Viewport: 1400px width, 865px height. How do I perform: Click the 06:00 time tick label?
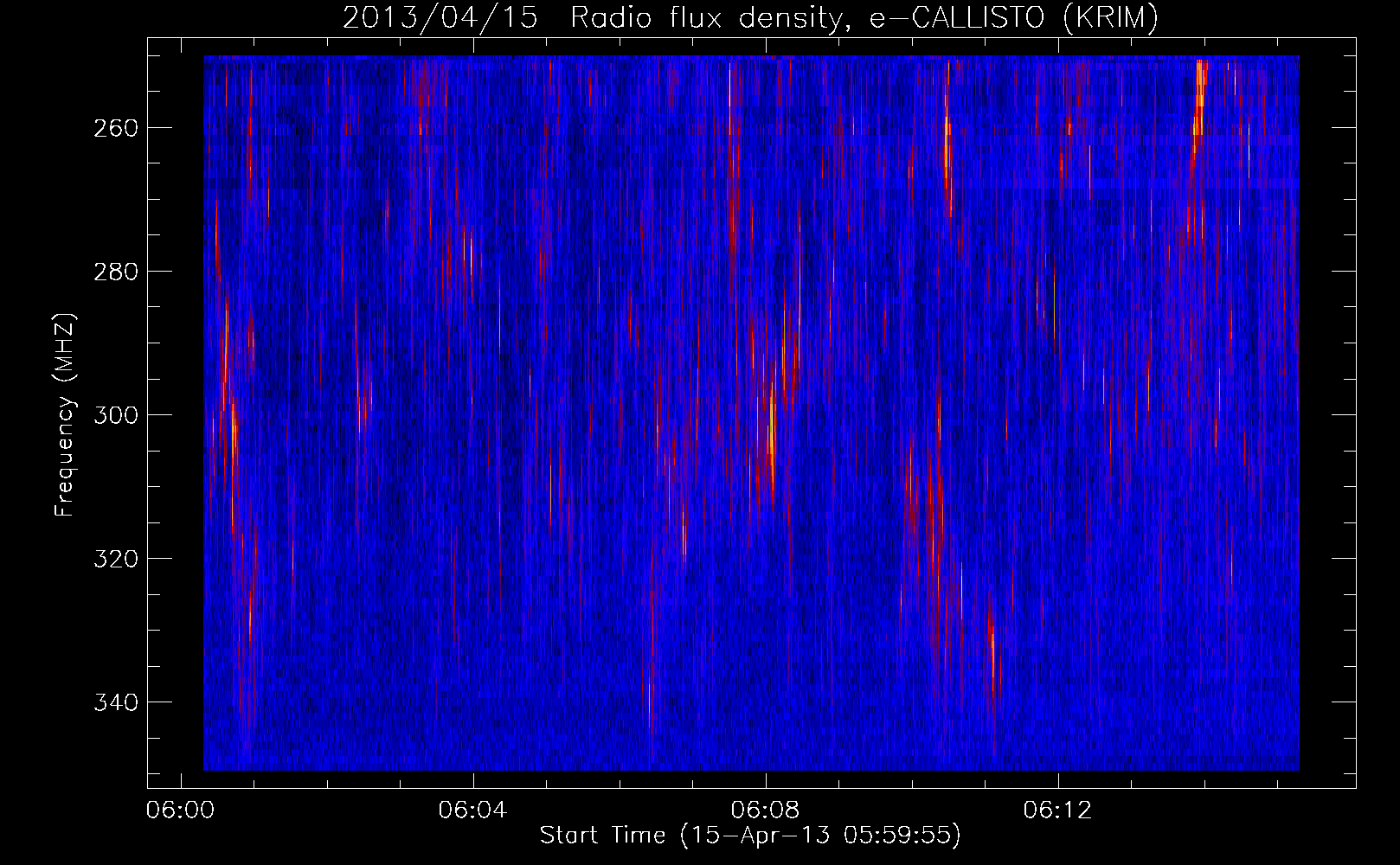click(x=181, y=811)
